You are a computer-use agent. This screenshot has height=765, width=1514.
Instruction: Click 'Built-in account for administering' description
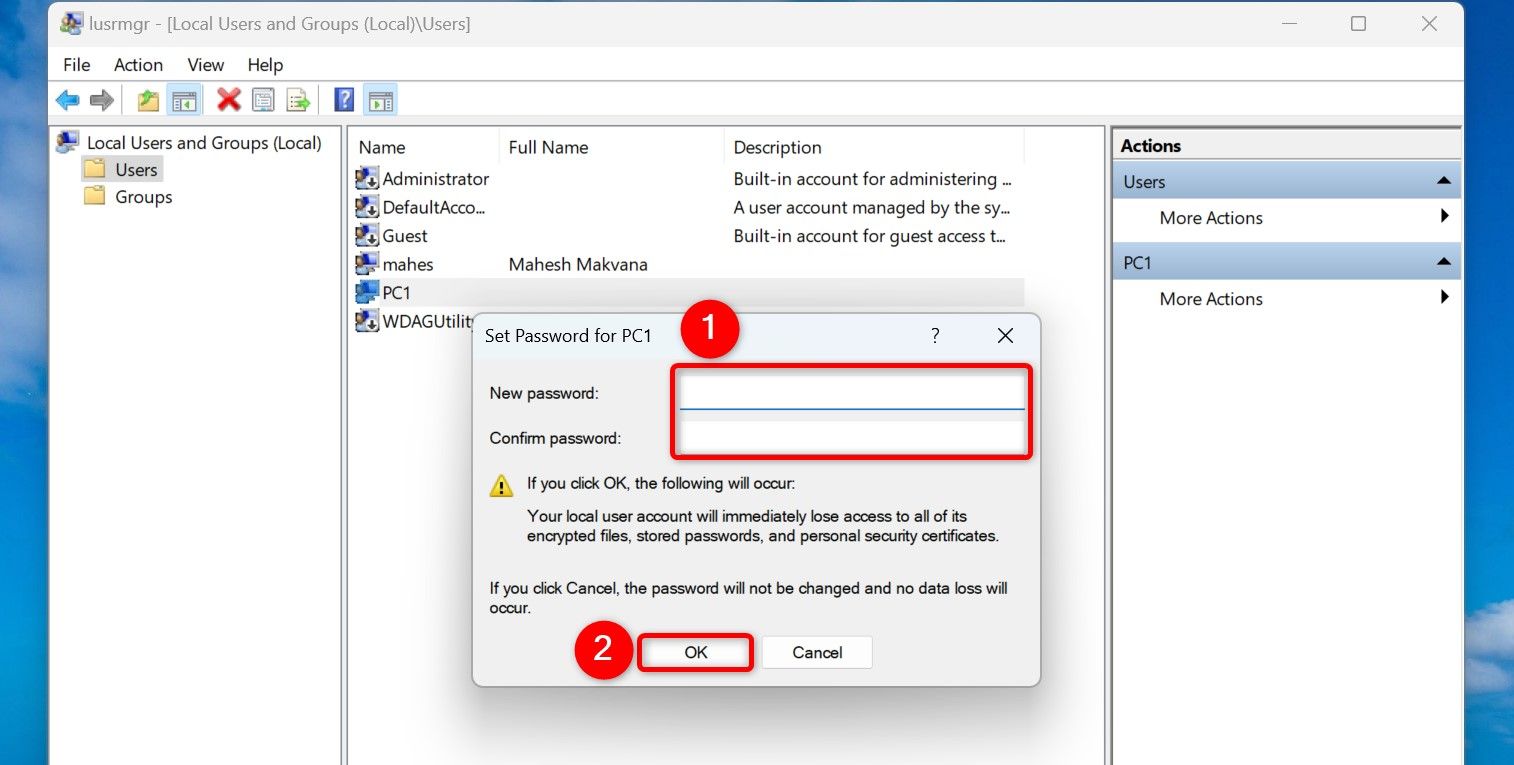[872, 179]
